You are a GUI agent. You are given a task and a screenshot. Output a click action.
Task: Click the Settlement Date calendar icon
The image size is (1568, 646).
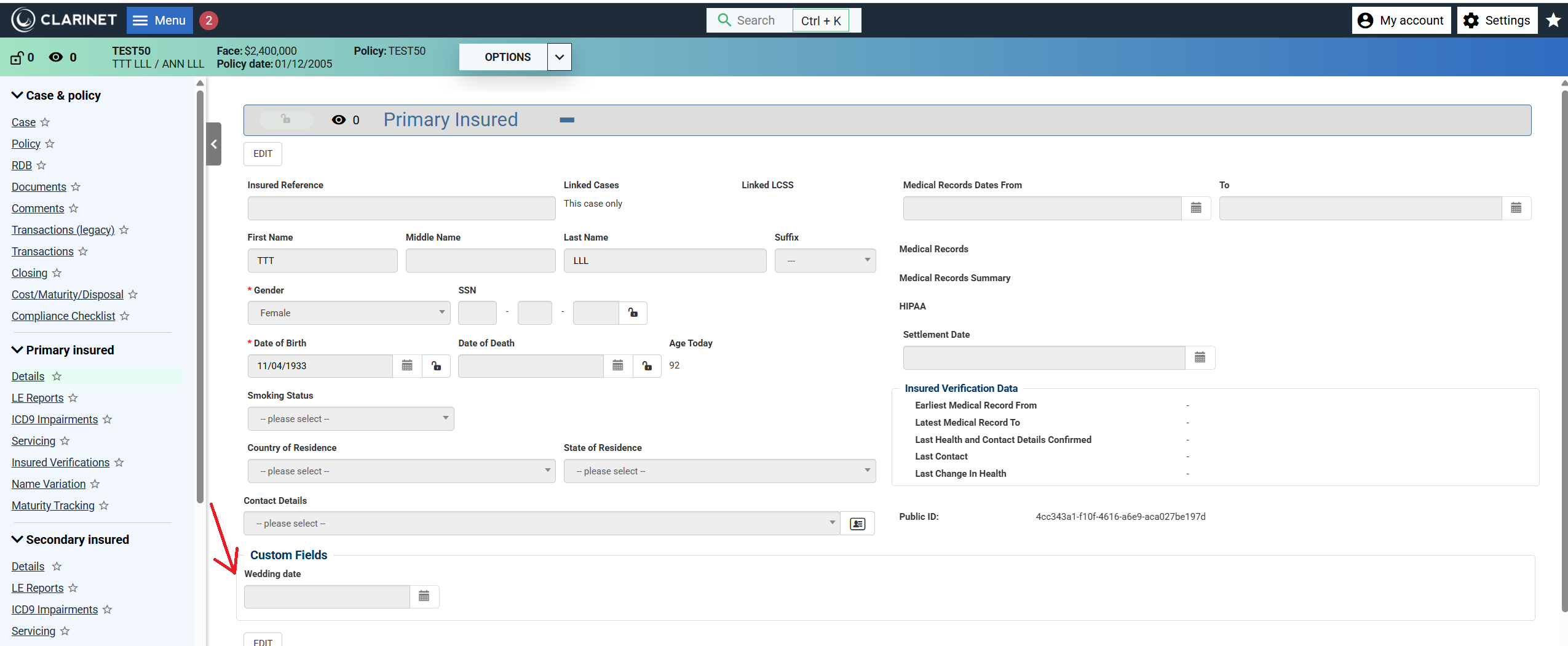click(x=1200, y=357)
